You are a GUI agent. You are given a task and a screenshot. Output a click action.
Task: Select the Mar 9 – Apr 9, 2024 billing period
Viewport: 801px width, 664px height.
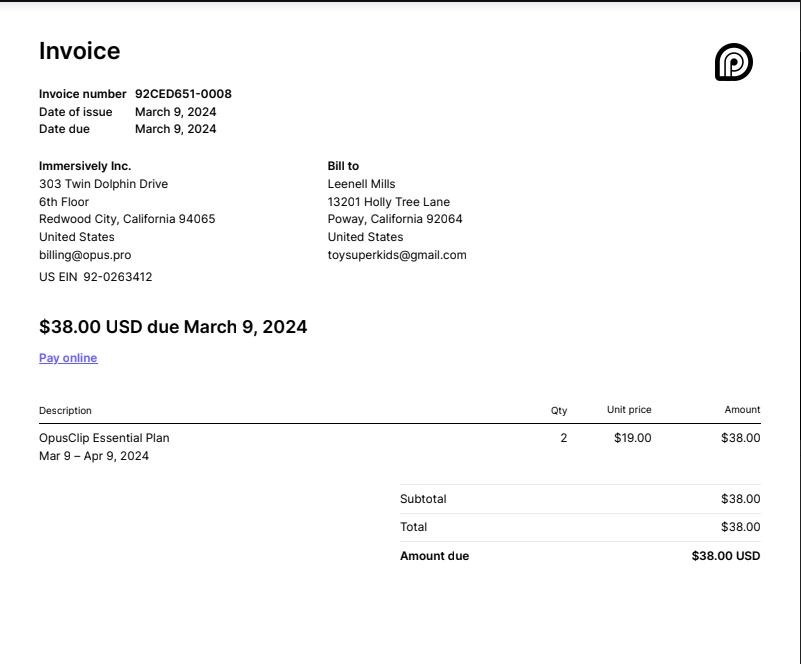(x=94, y=456)
